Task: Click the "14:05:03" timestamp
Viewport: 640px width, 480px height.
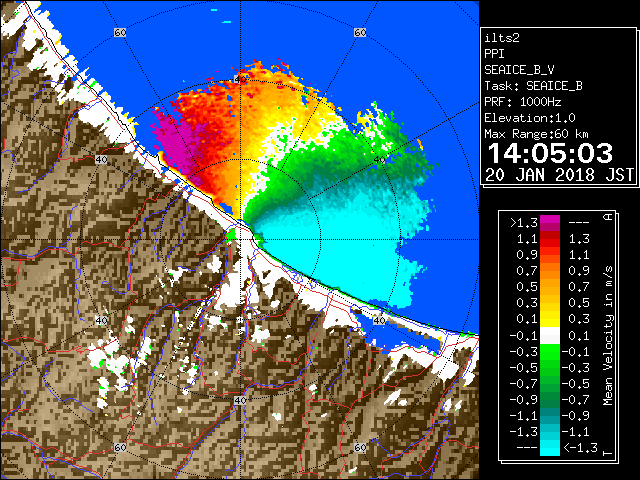Action: coord(550,153)
